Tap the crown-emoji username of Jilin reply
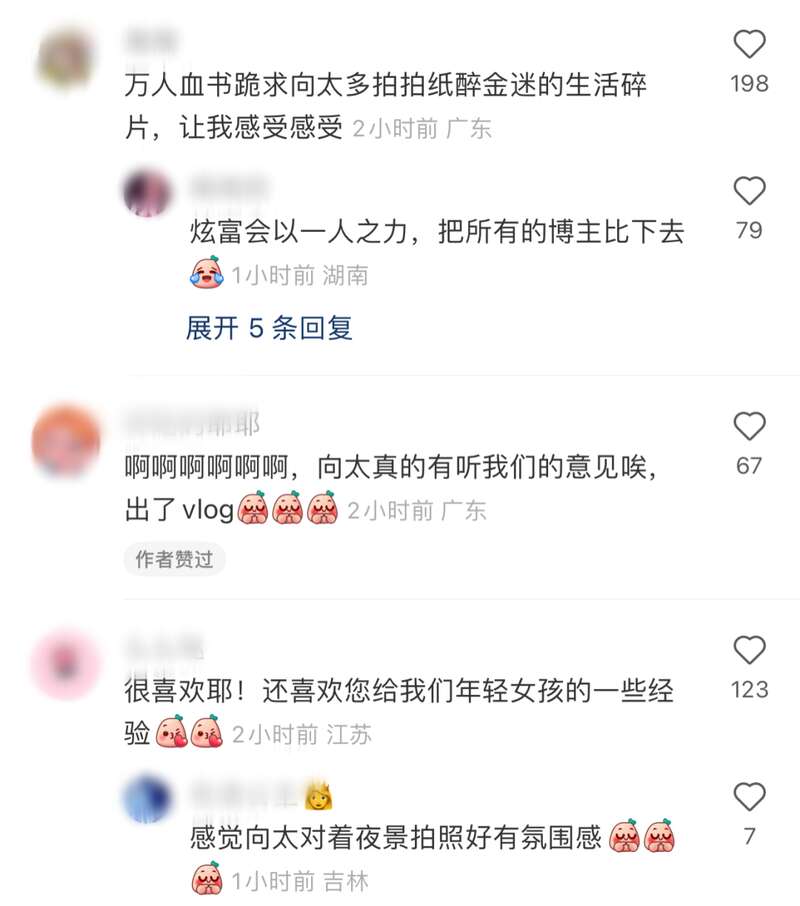This screenshot has width=800, height=906. [x=261, y=795]
